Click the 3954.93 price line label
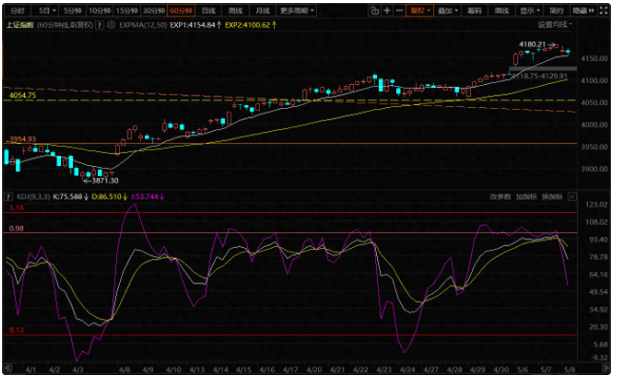Viewport: 619px width, 379px height. 23,139
